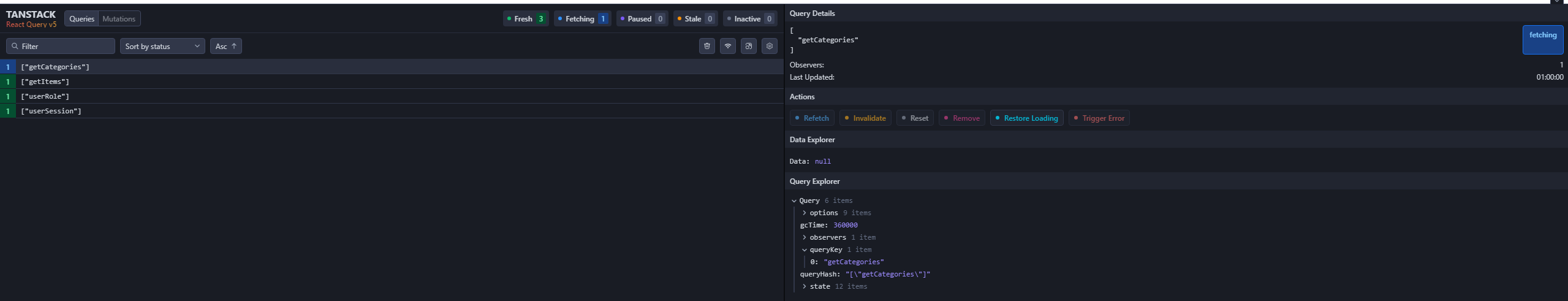
Task: Focus the Filter search field
Action: 61,46
